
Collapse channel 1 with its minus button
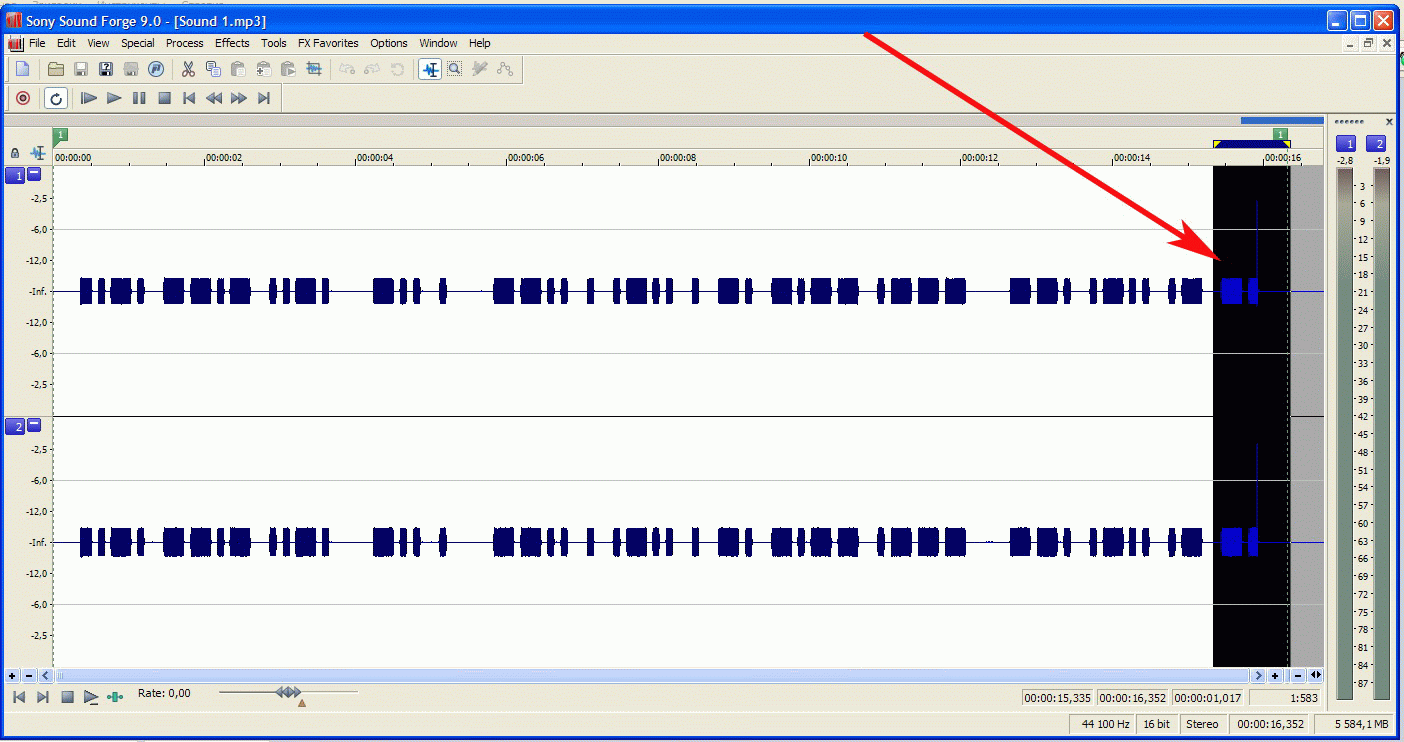tap(34, 174)
